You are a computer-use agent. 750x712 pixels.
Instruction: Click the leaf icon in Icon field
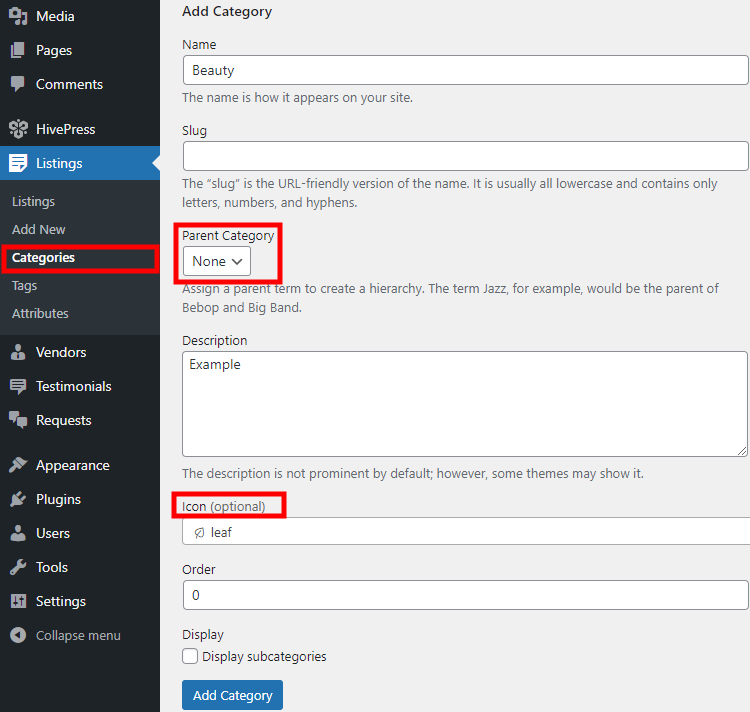click(199, 533)
